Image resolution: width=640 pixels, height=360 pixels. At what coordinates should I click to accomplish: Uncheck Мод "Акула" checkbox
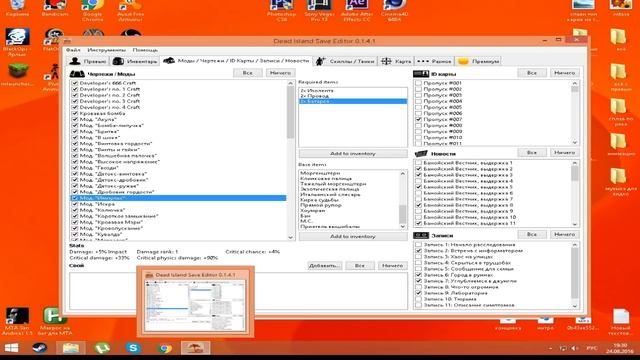tap(75, 119)
